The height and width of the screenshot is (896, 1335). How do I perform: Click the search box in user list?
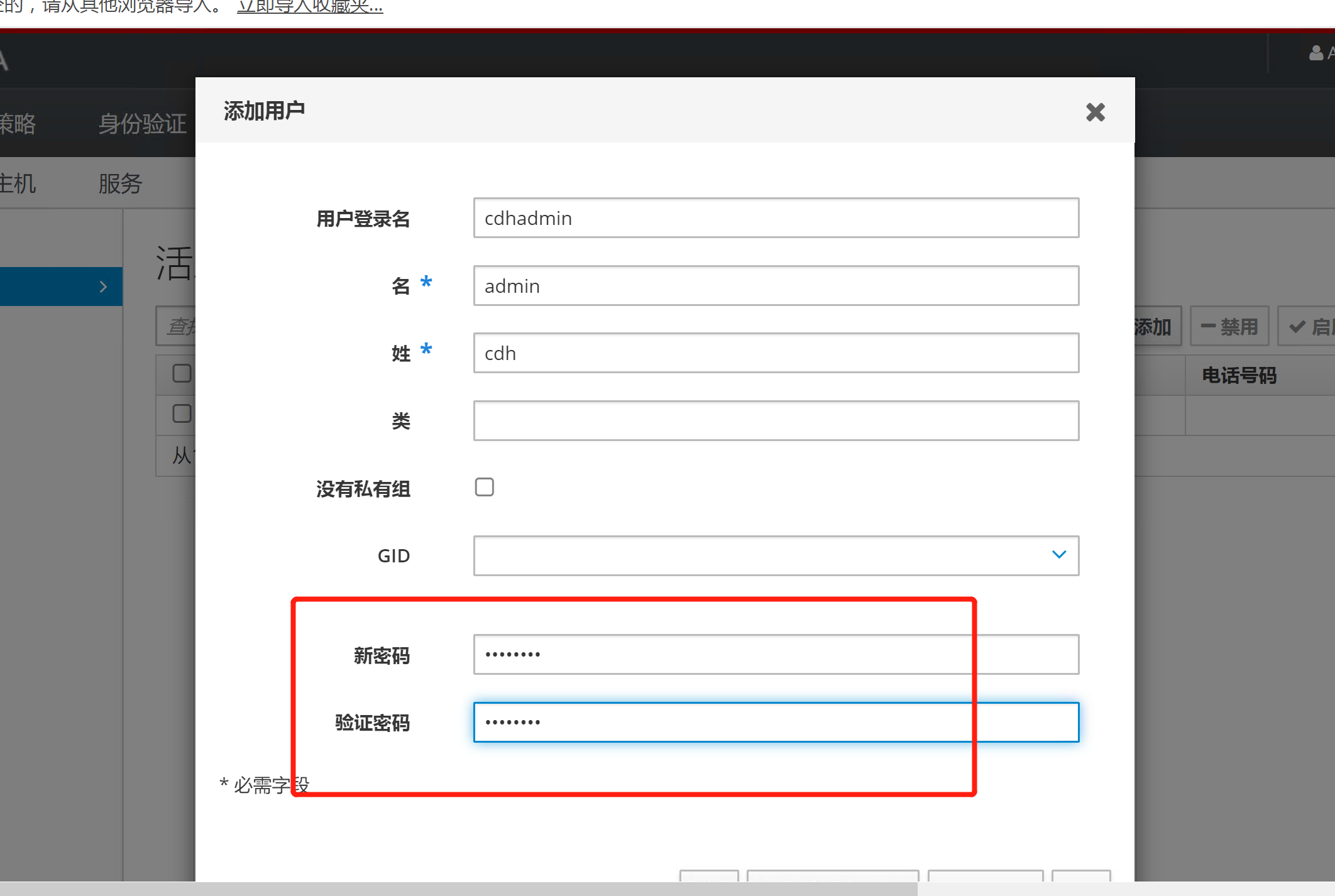(176, 326)
